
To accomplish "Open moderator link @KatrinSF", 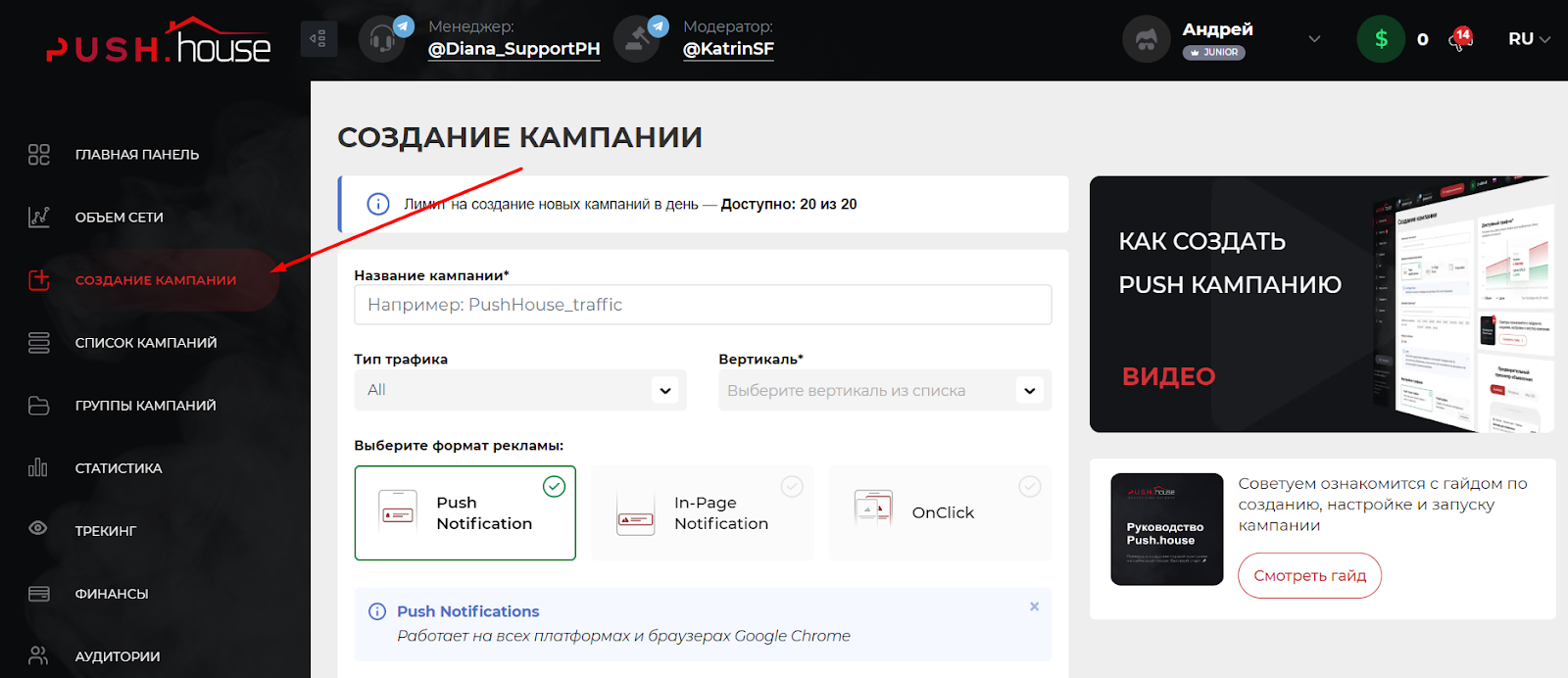I will click(728, 49).
